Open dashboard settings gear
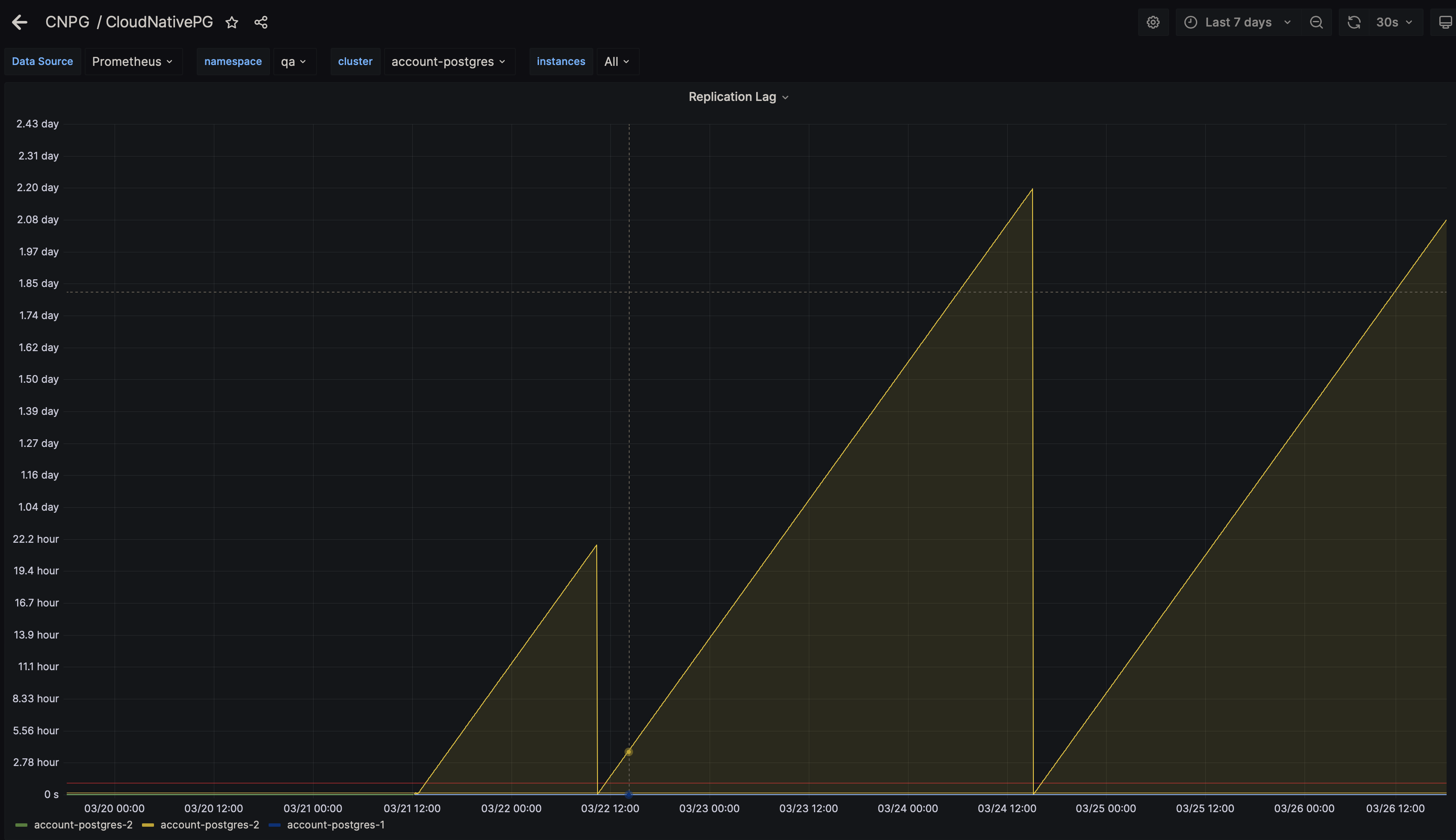Image resolution: width=1456 pixels, height=840 pixels. [x=1153, y=23]
